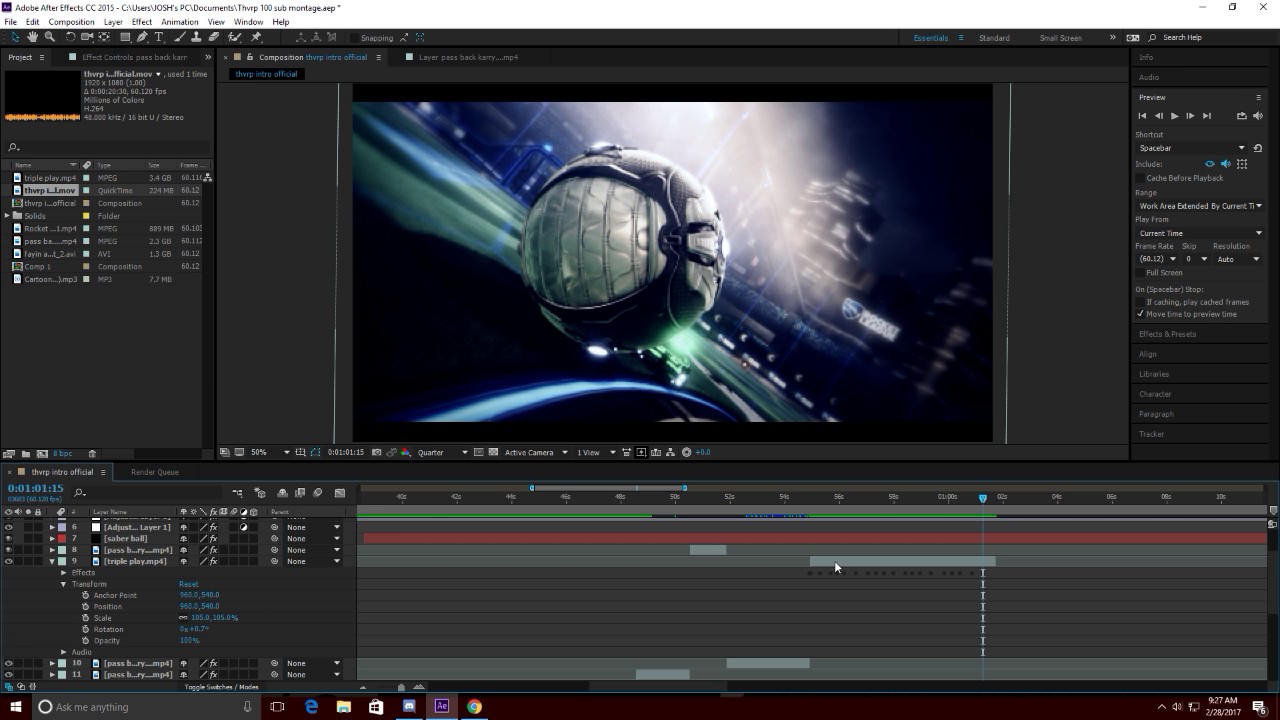Click the timeline zoom slider at bottom
This screenshot has width=1280, height=720.
pyautogui.click(x=402, y=687)
